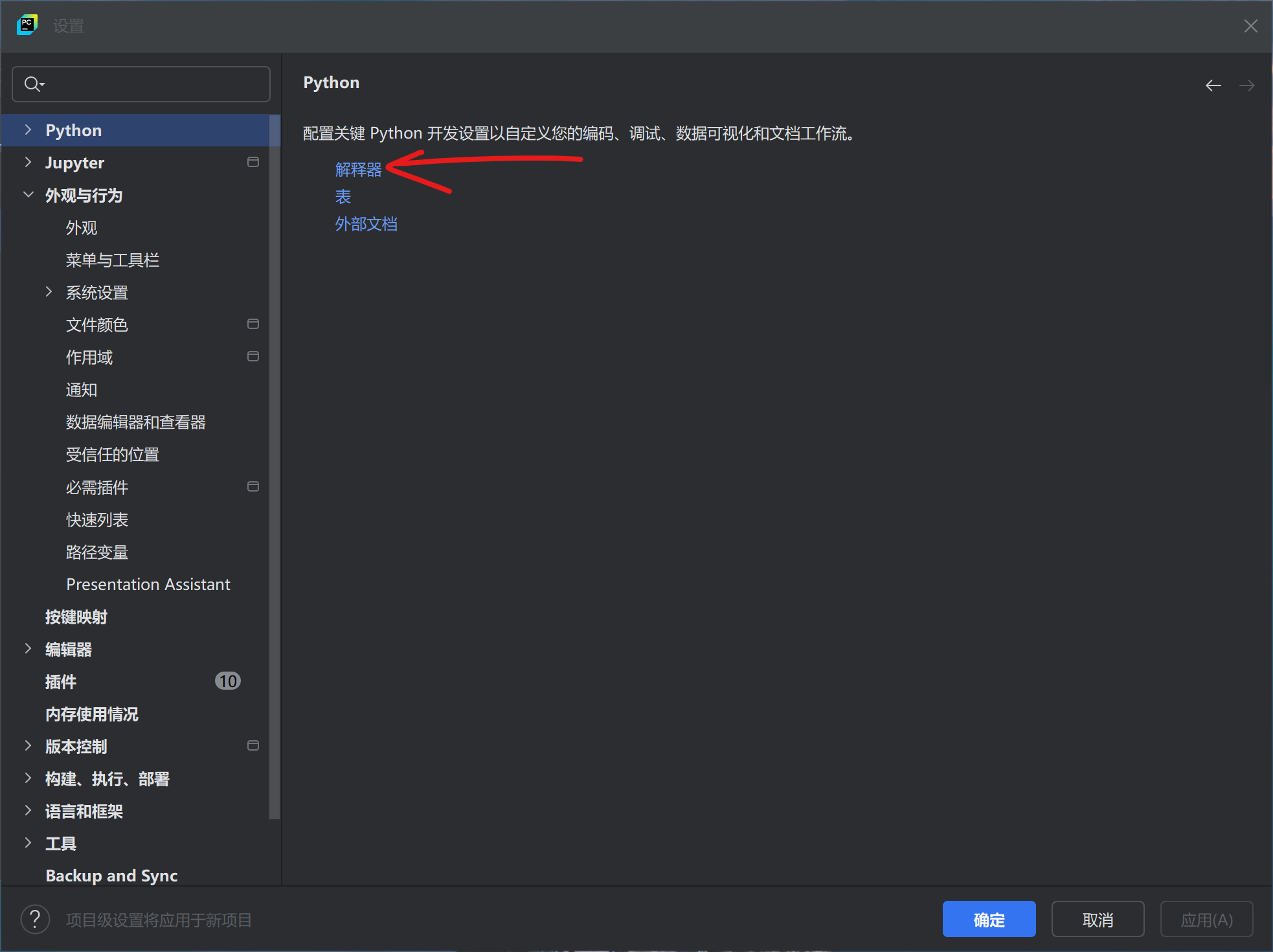Expand the 系统设置 subtree
Screen dimensions: 1273x952
pos(49,292)
